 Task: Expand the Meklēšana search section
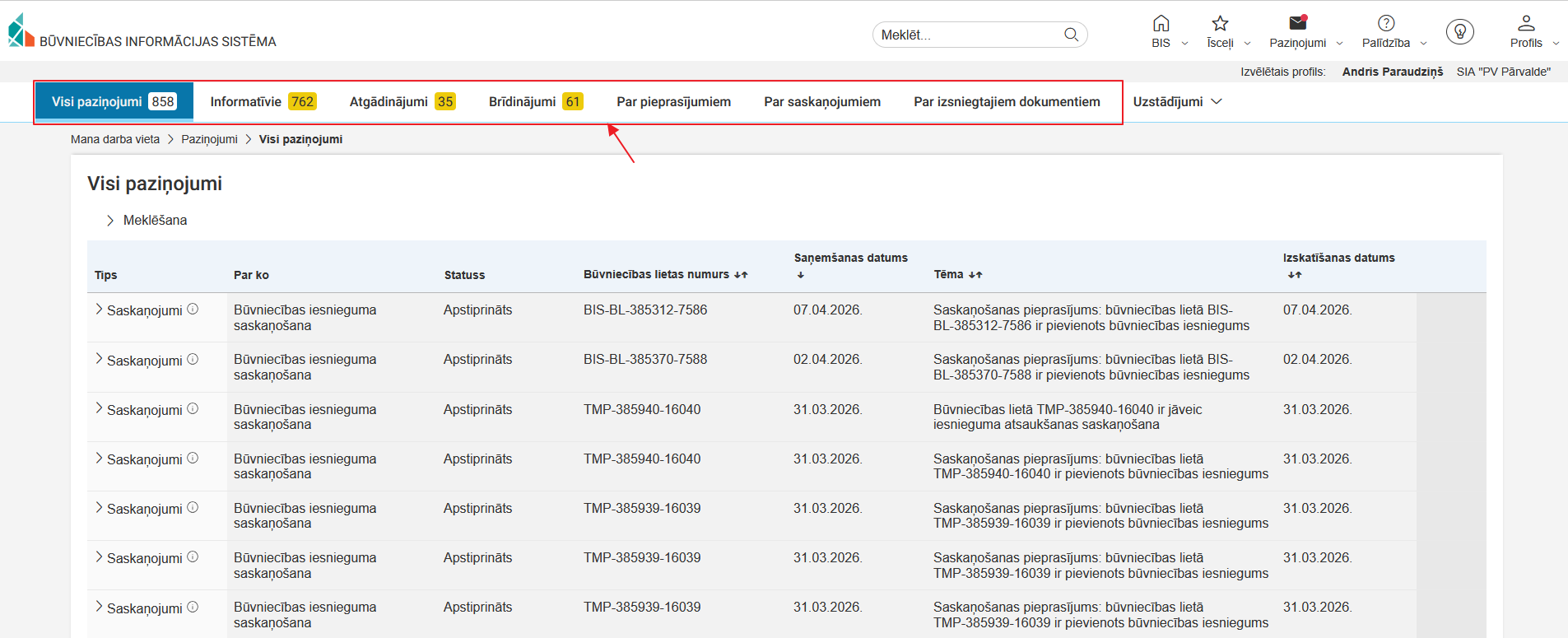pyautogui.click(x=110, y=221)
